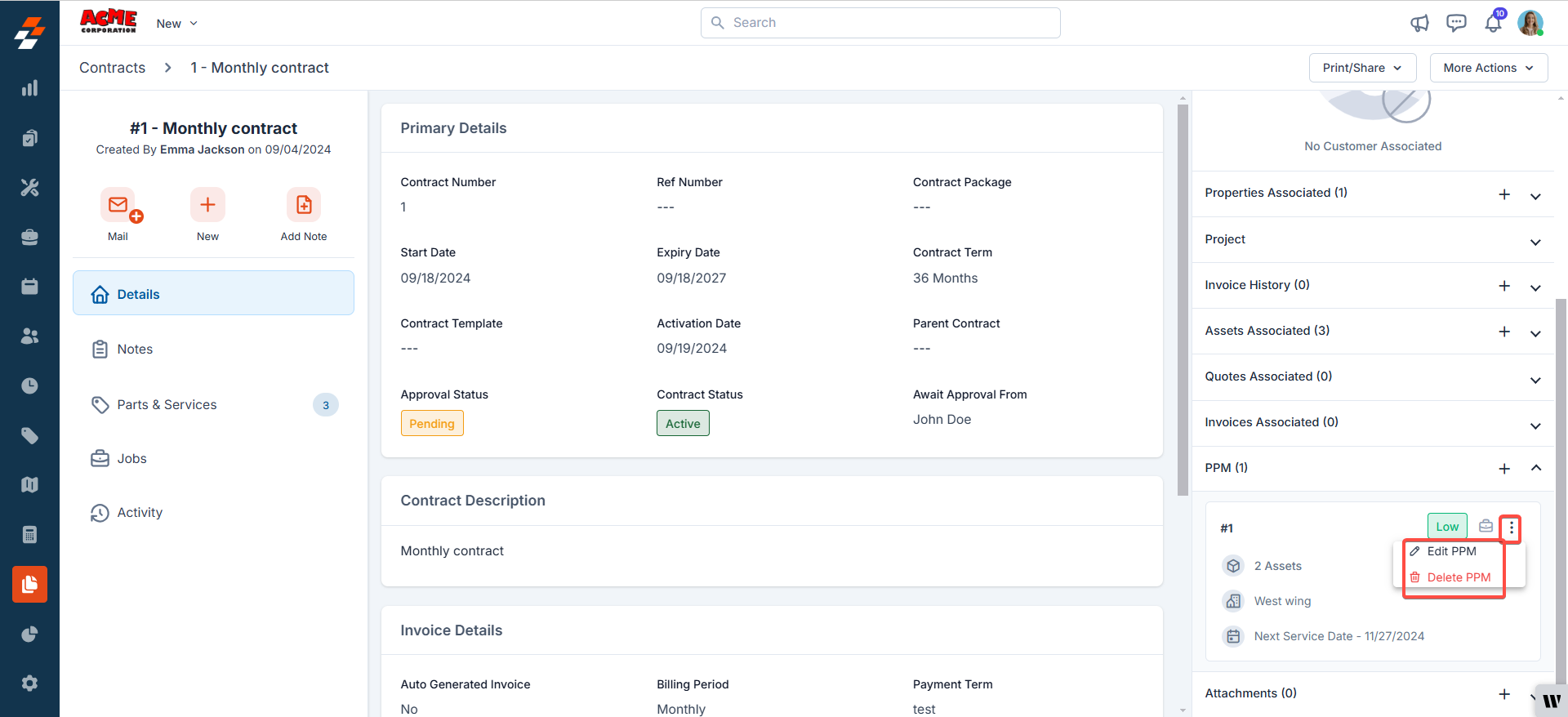Switch to the Parts & Services tab
Viewport: 1568px width, 717px height.
pyautogui.click(x=167, y=405)
